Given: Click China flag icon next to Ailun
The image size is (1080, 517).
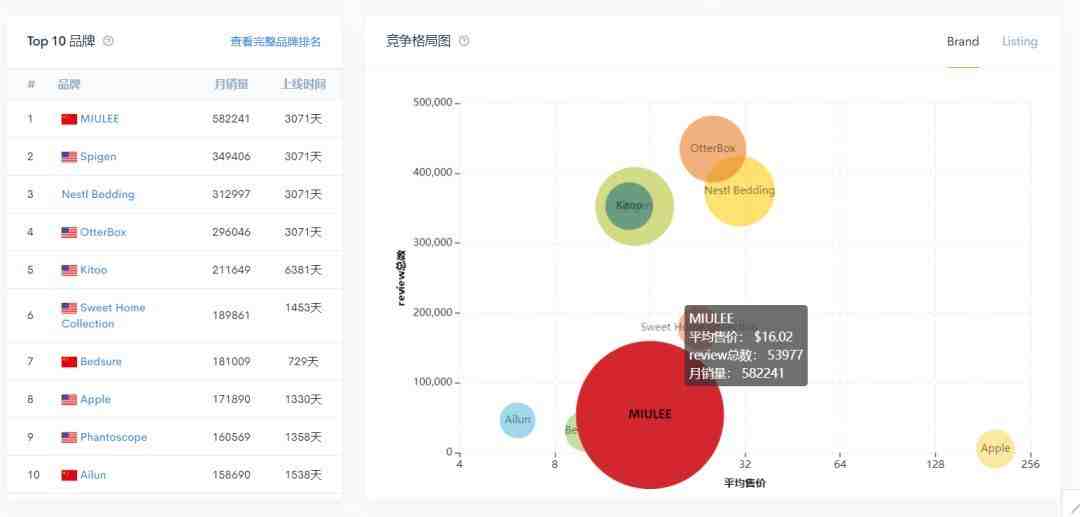Looking at the screenshot, I should point(69,475).
